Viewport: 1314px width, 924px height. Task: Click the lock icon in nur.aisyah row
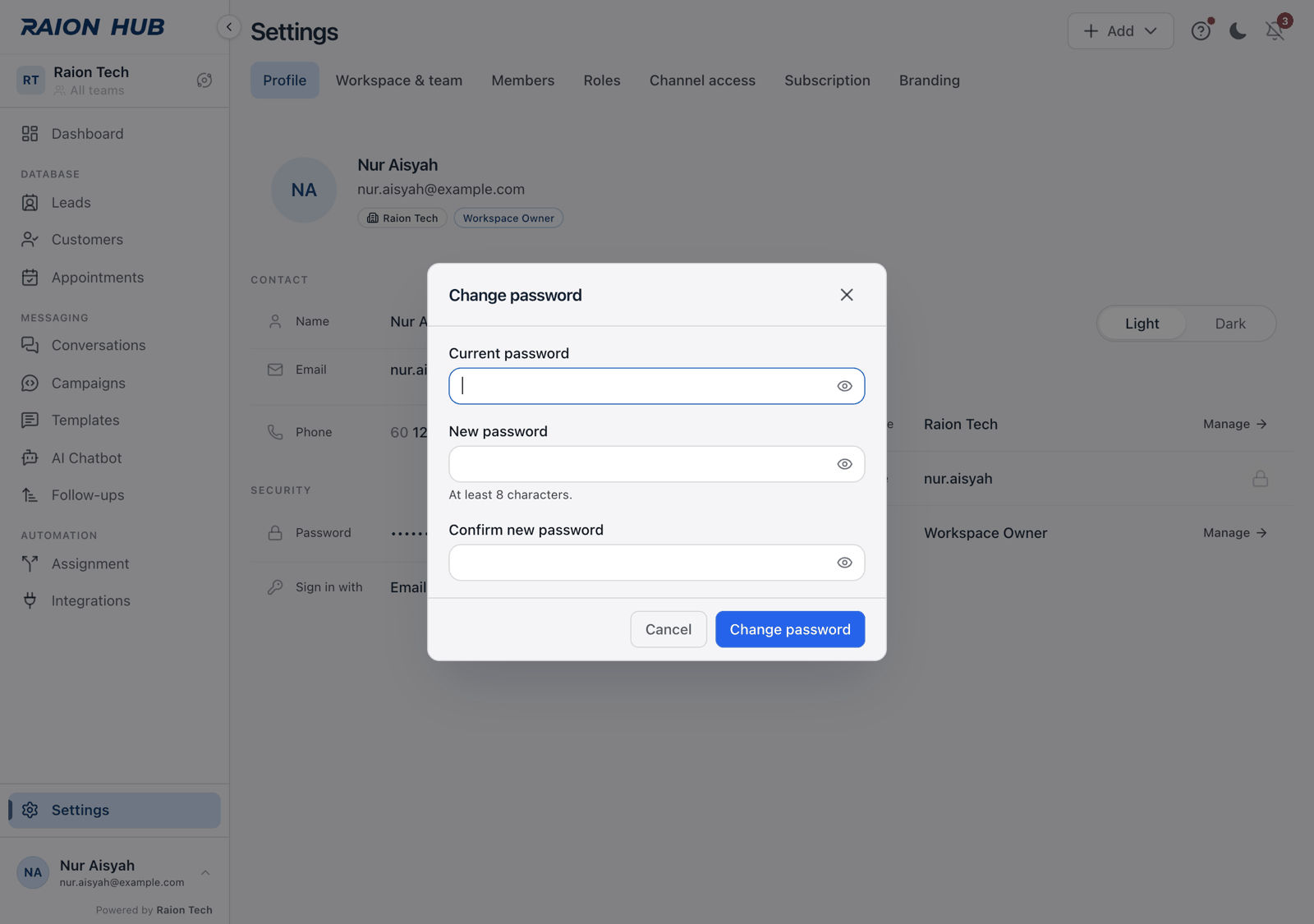point(1261,479)
